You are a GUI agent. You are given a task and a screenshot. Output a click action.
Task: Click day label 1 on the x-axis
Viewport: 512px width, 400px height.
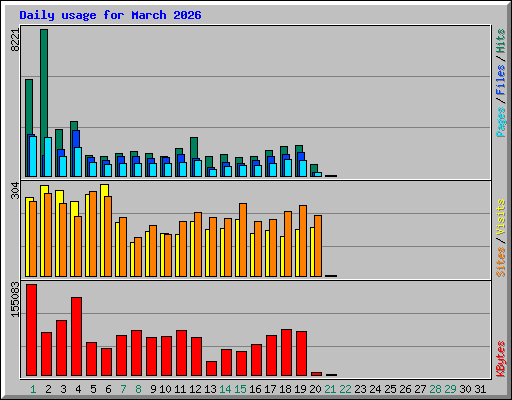(x=33, y=389)
